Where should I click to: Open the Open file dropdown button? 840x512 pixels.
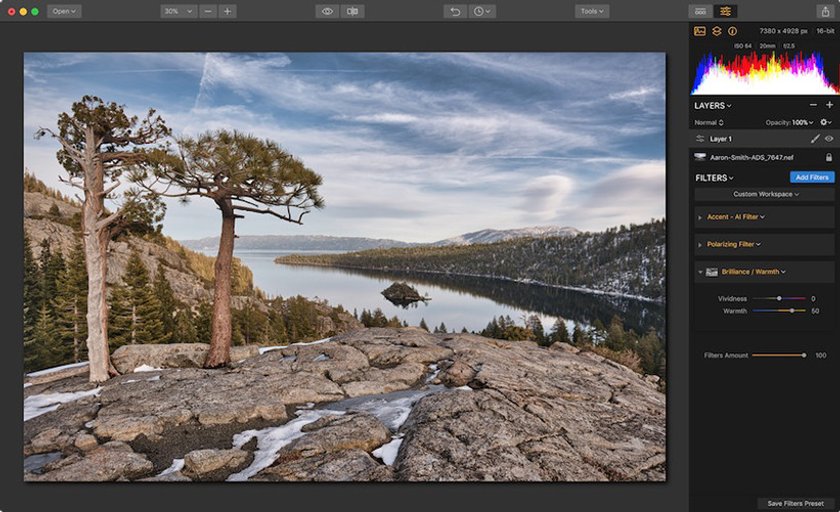(x=64, y=11)
